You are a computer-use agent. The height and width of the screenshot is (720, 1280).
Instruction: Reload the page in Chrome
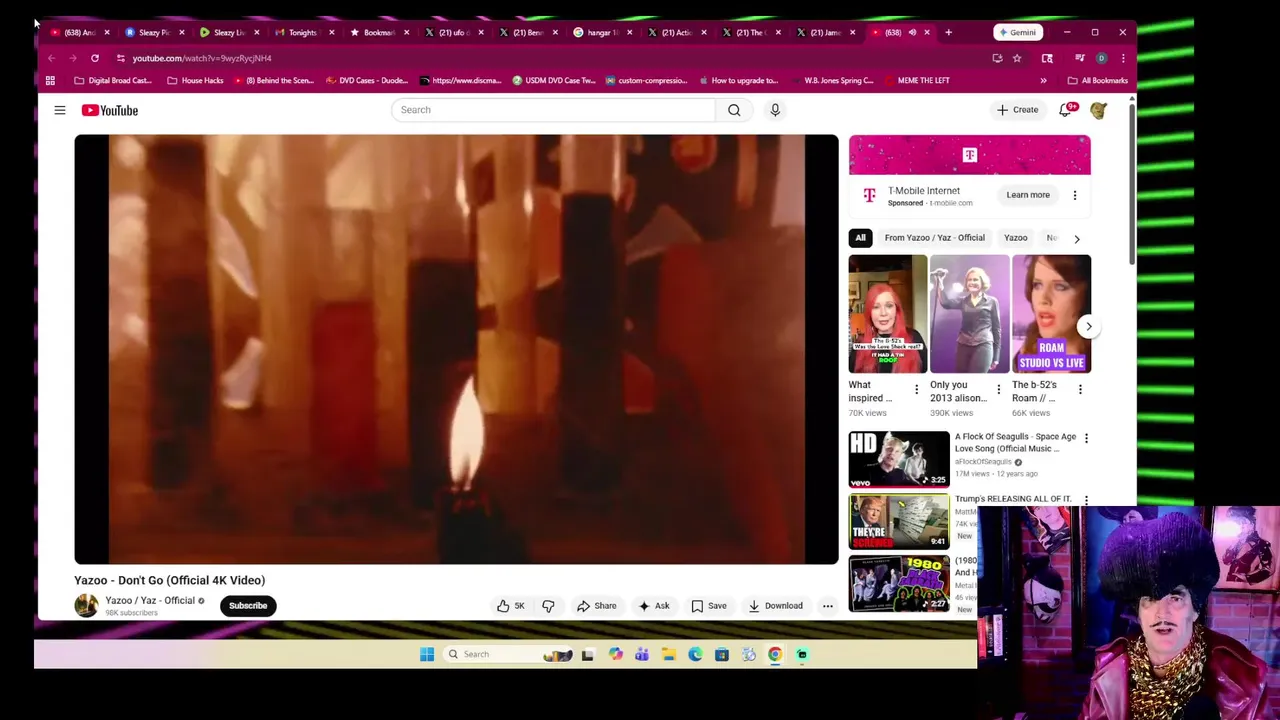95,58
